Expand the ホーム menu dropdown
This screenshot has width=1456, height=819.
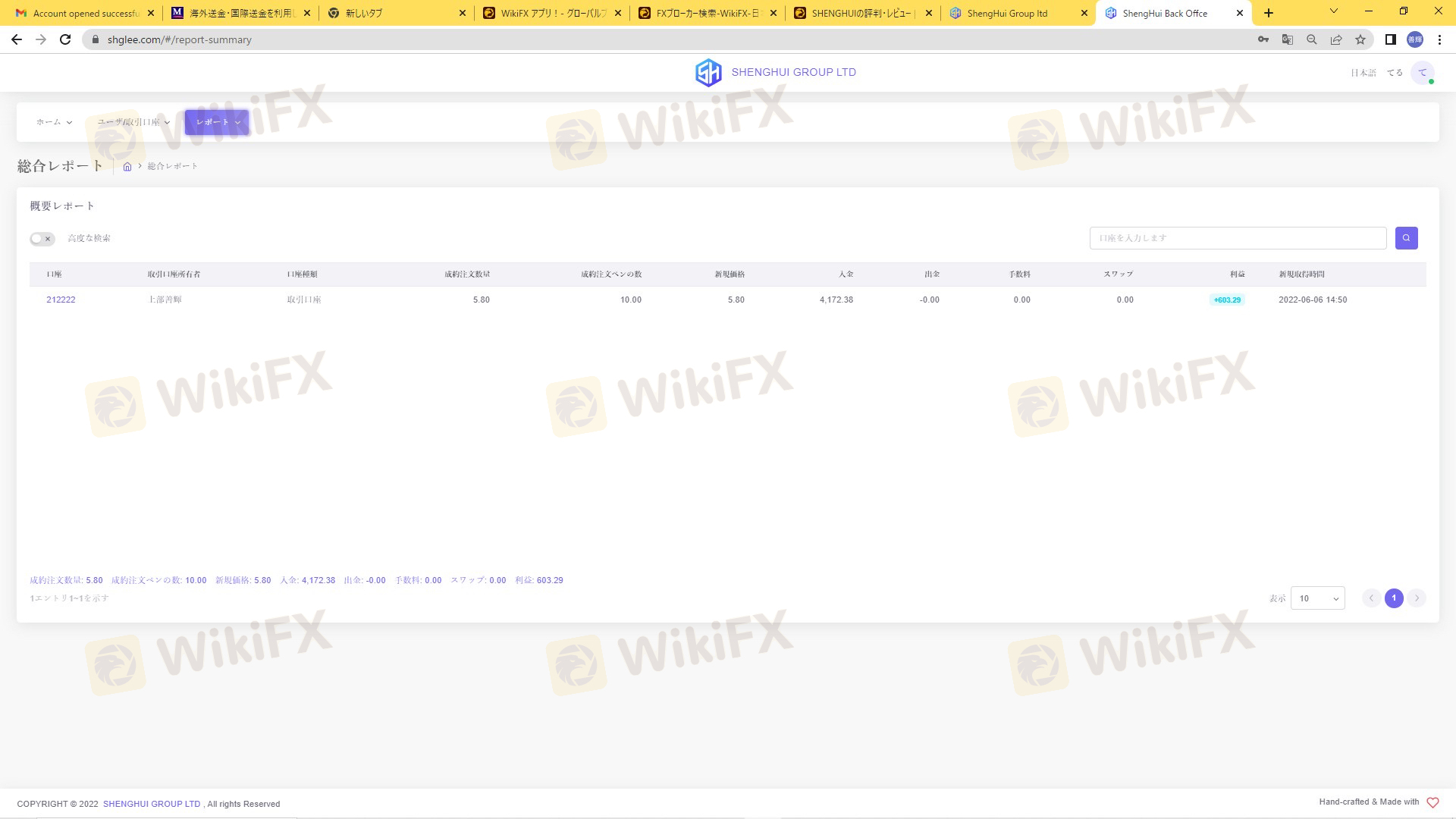(x=54, y=122)
